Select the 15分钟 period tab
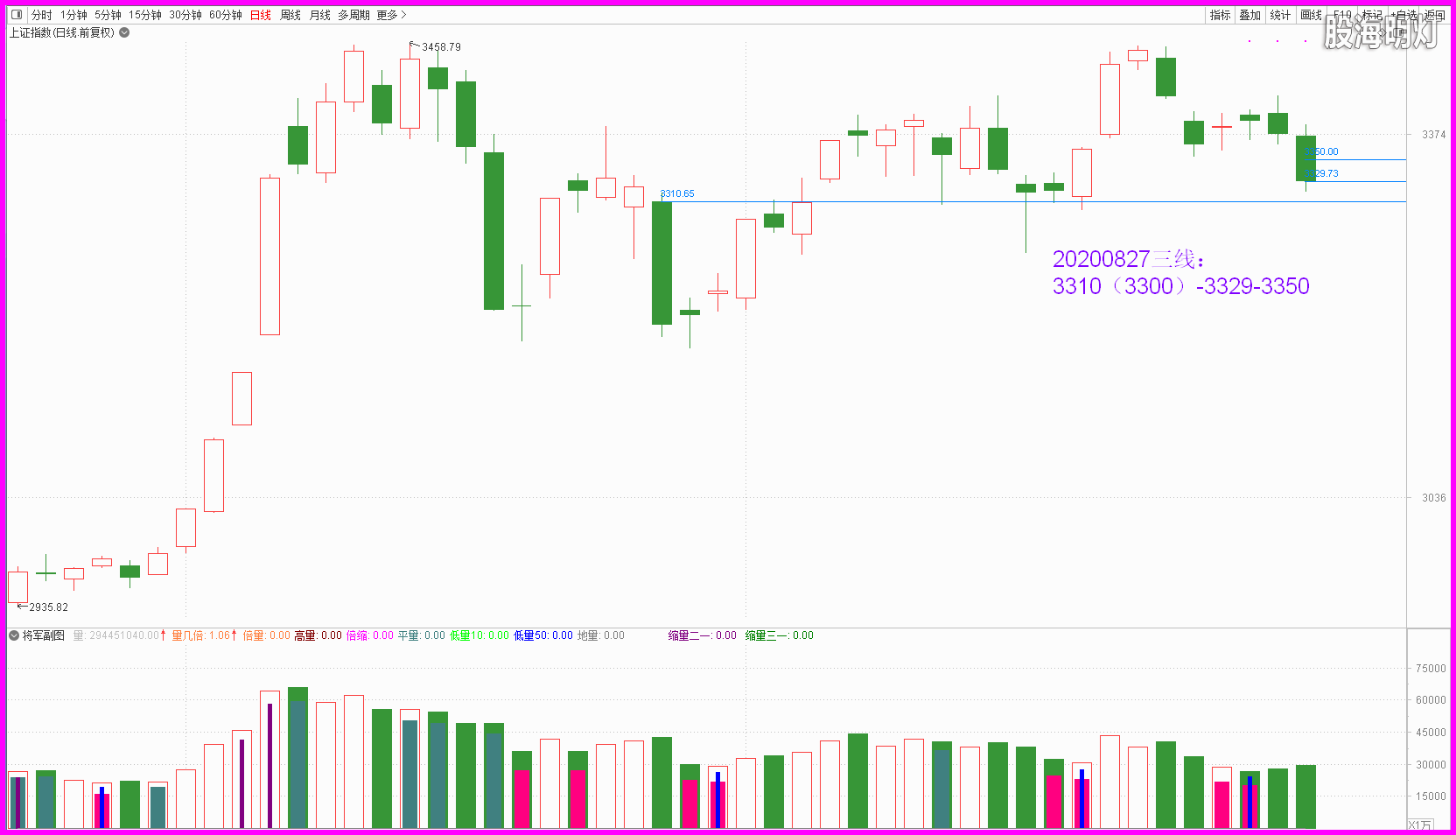Image resolution: width=1456 pixels, height=835 pixels. (x=145, y=15)
